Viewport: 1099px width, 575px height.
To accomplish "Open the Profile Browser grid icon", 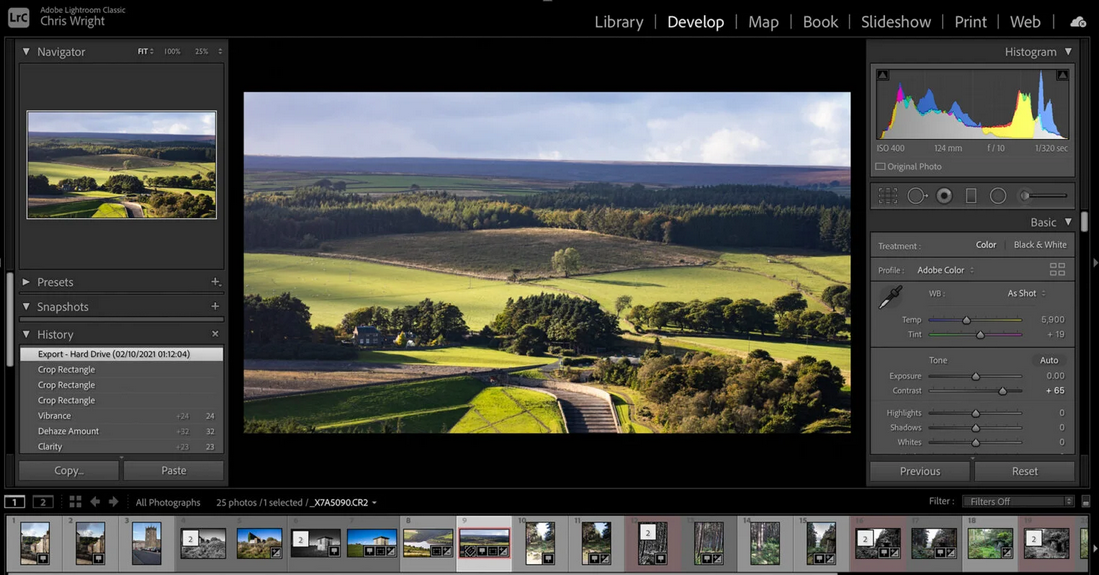I will click(1057, 269).
